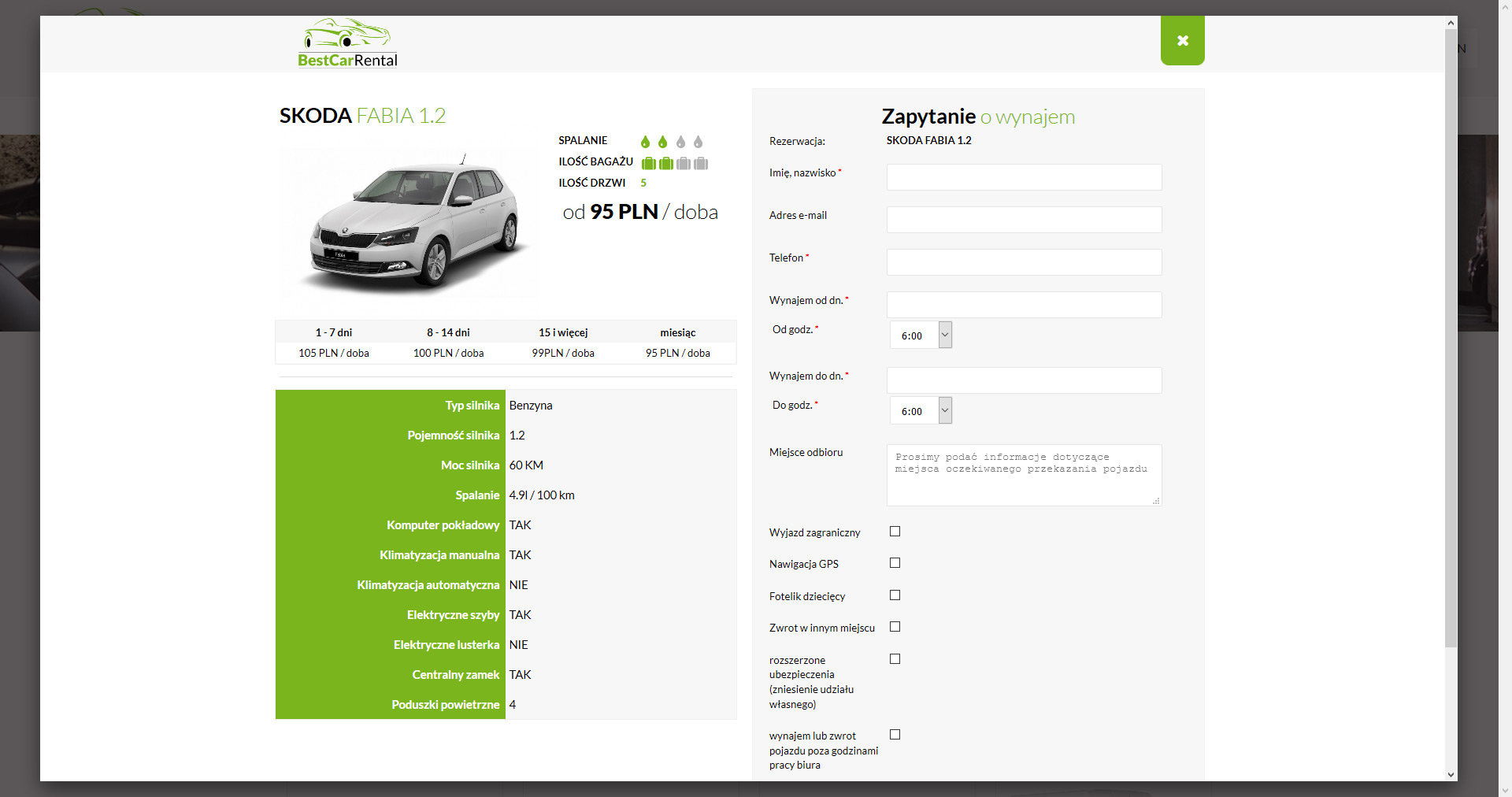Click the Miejsce odbioru text area
The image size is (1512, 797).
point(1024,475)
